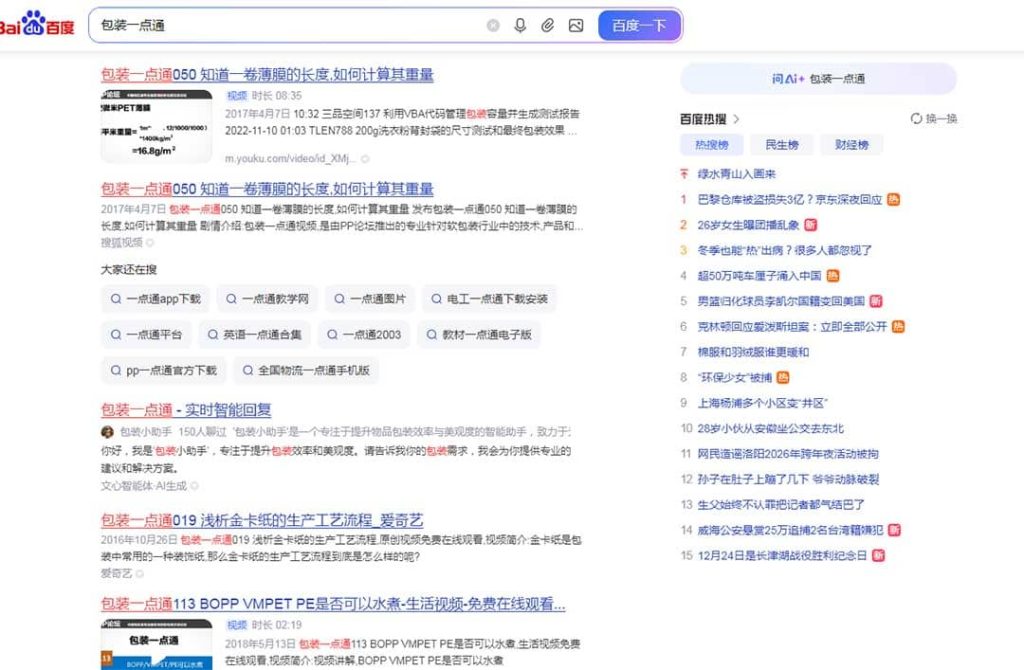Switch to the 民生榜 tab
The height and width of the screenshot is (670, 1024).
point(781,145)
